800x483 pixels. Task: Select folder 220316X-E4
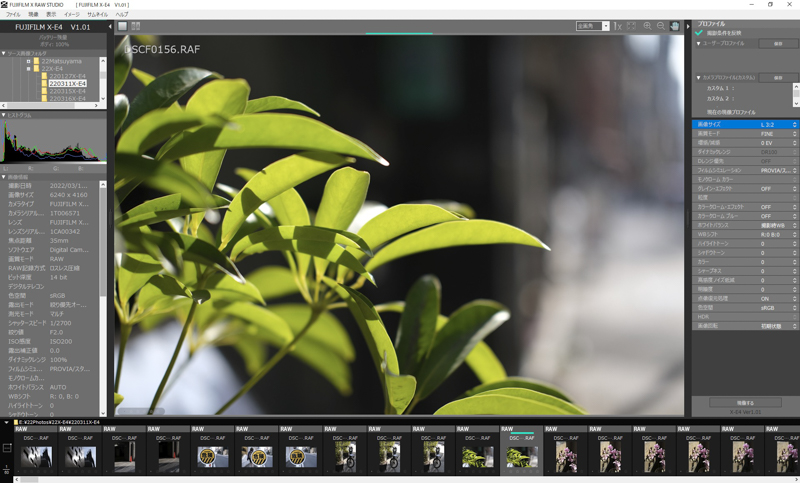click(x=67, y=98)
